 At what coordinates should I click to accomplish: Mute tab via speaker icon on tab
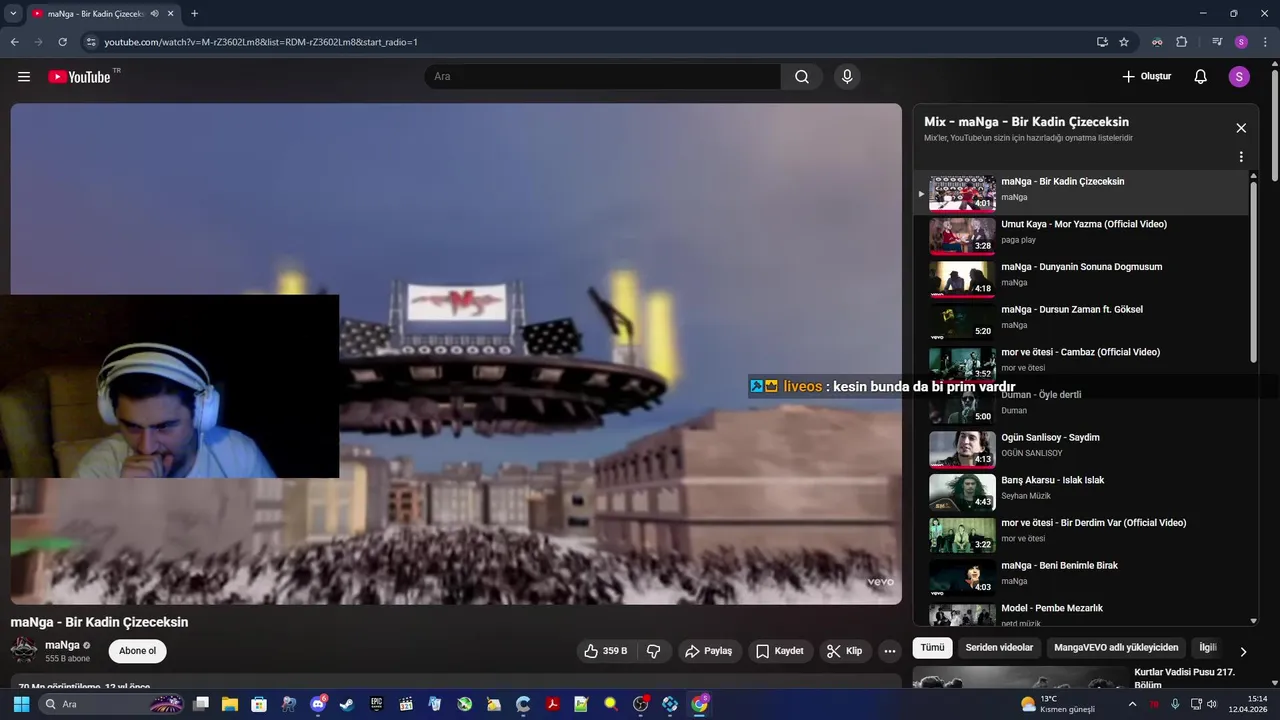[x=154, y=14]
